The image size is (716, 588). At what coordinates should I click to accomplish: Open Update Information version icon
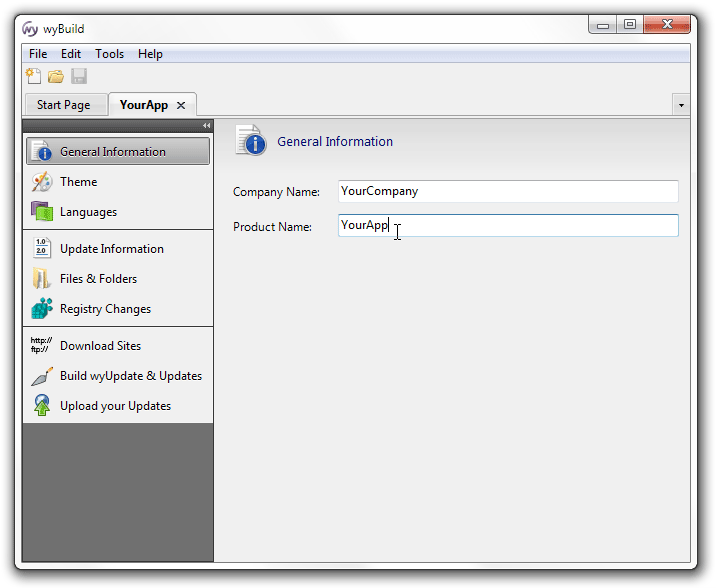(x=42, y=249)
